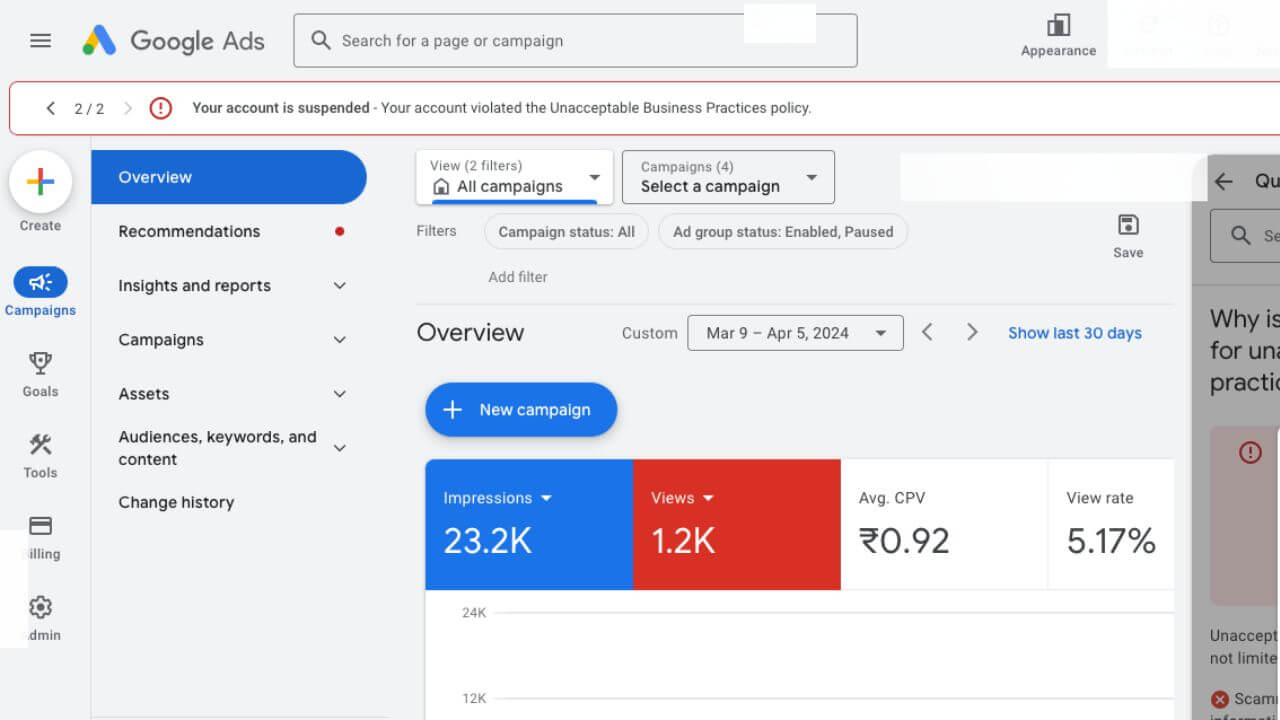Screen dimensions: 1280x720
Task: Click the search for page or campaign field
Action: coord(575,41)
